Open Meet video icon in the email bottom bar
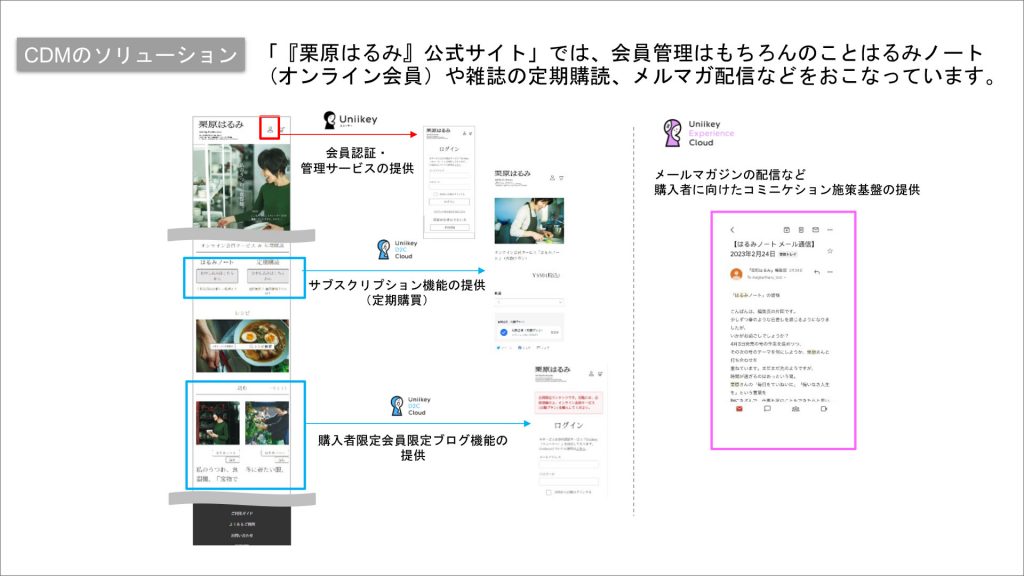 (824, 409)
